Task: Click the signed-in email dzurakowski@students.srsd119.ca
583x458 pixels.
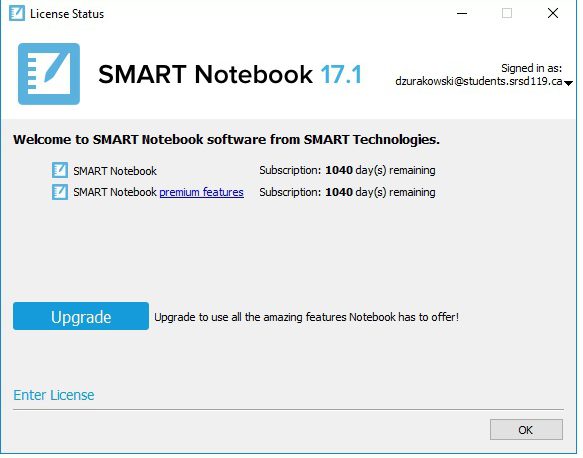Action: [x=479, y=81]
